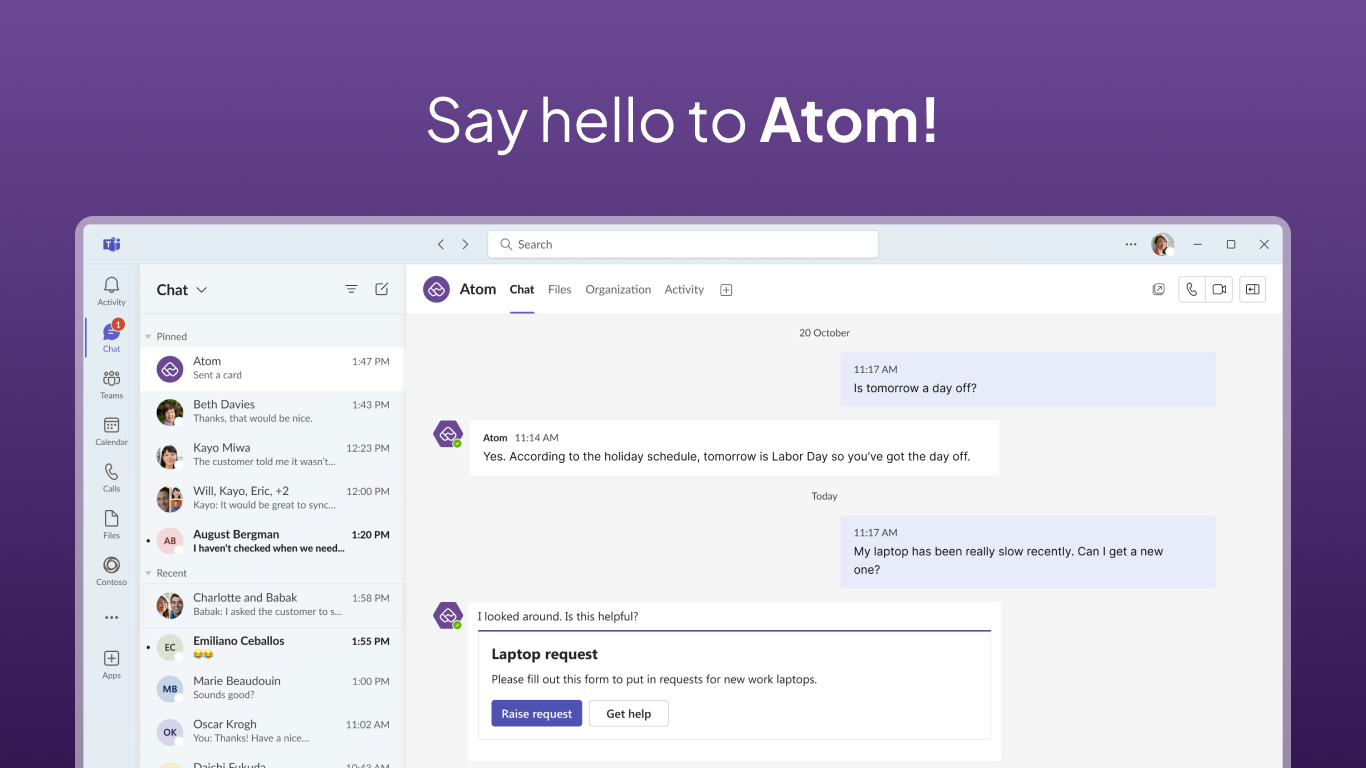The image size is (1366, 768).
Task: Pop out the Atom chat
Action: 1158,289
